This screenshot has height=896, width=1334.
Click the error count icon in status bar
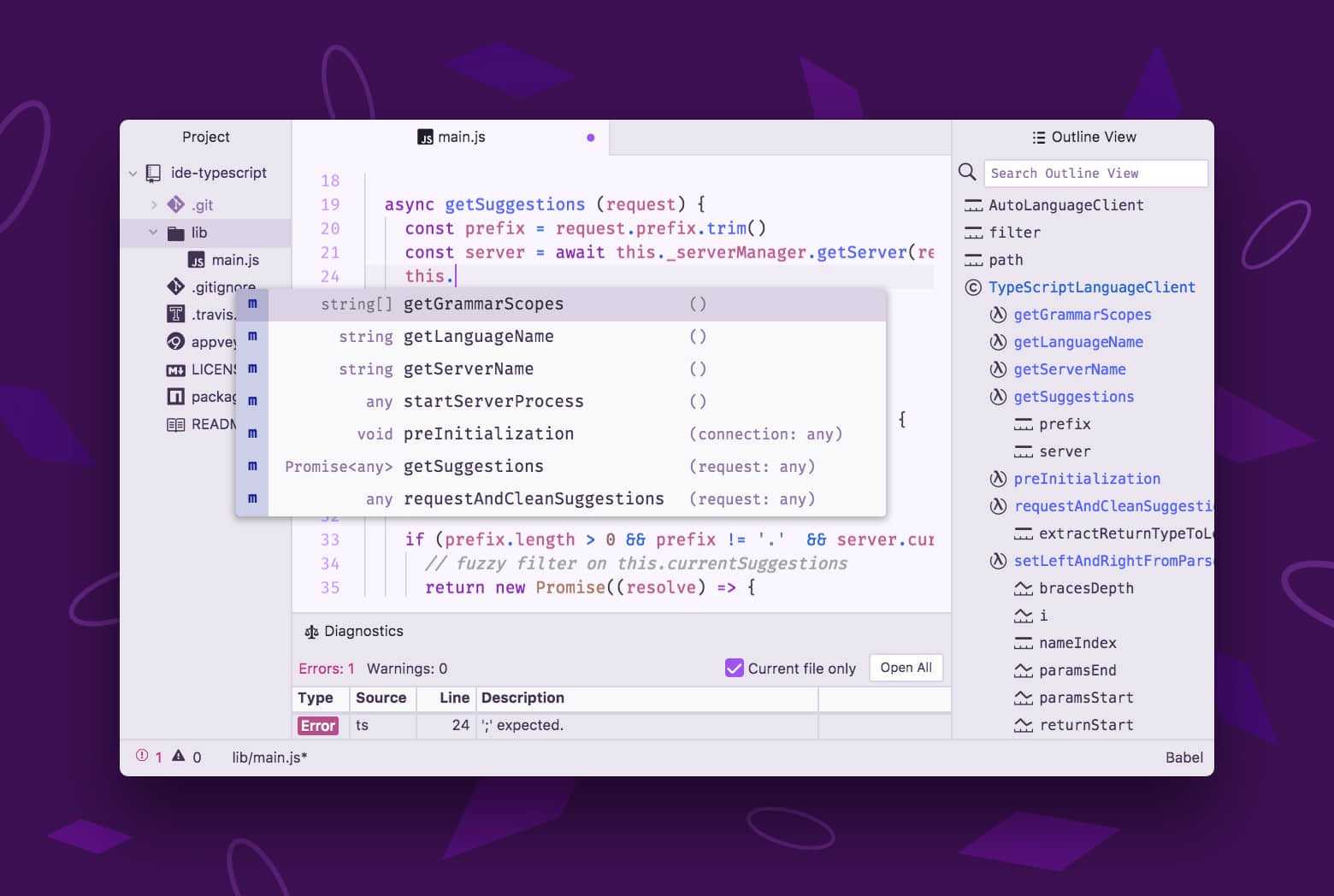coord(142,757)
